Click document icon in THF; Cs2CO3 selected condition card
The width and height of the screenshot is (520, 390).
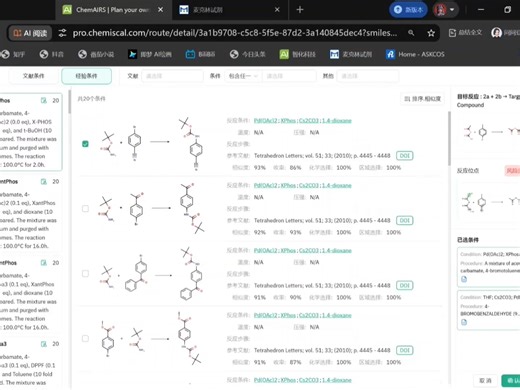point(464,322)
